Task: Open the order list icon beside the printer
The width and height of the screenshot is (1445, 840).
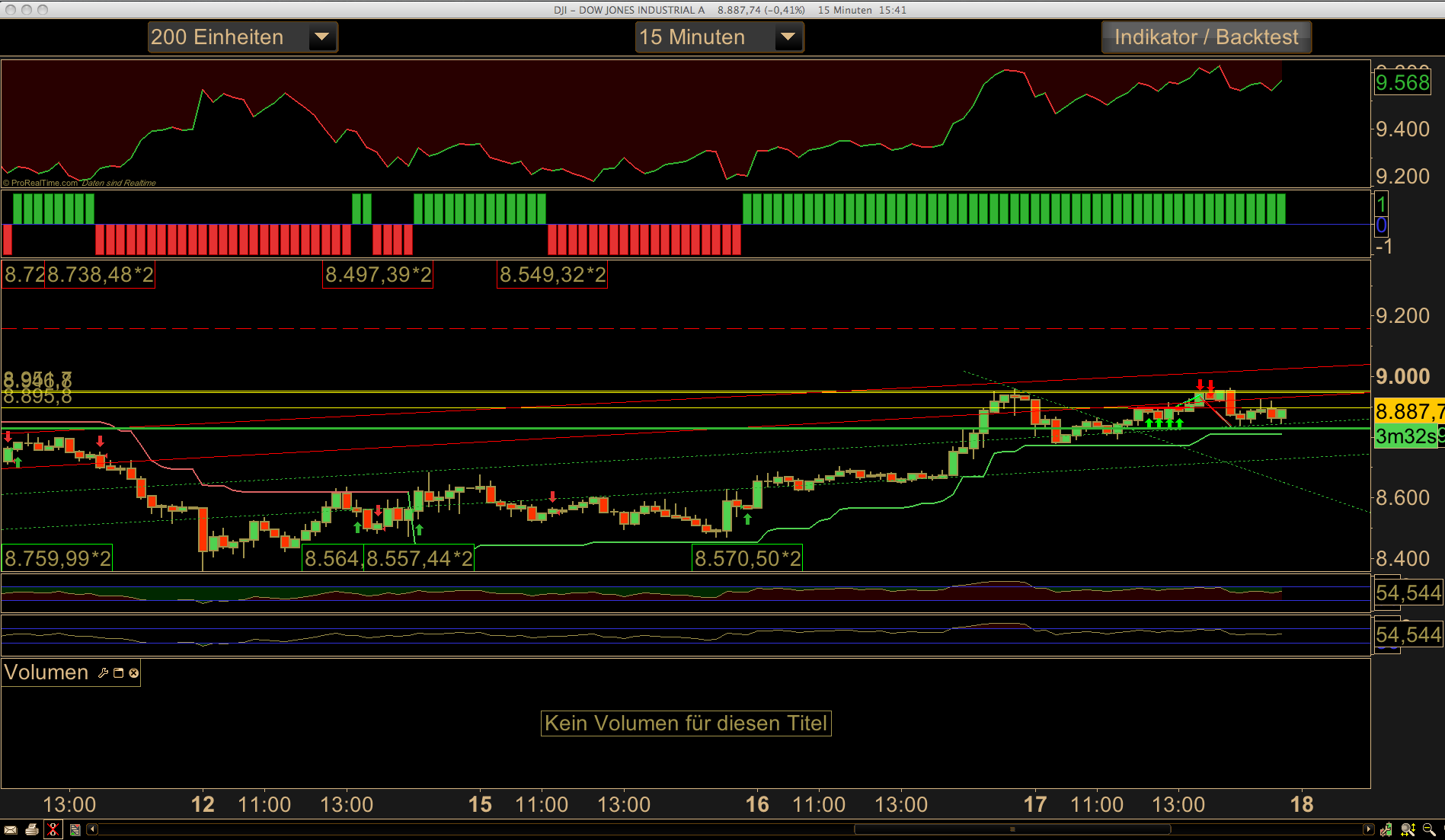Action: (75, 829)
